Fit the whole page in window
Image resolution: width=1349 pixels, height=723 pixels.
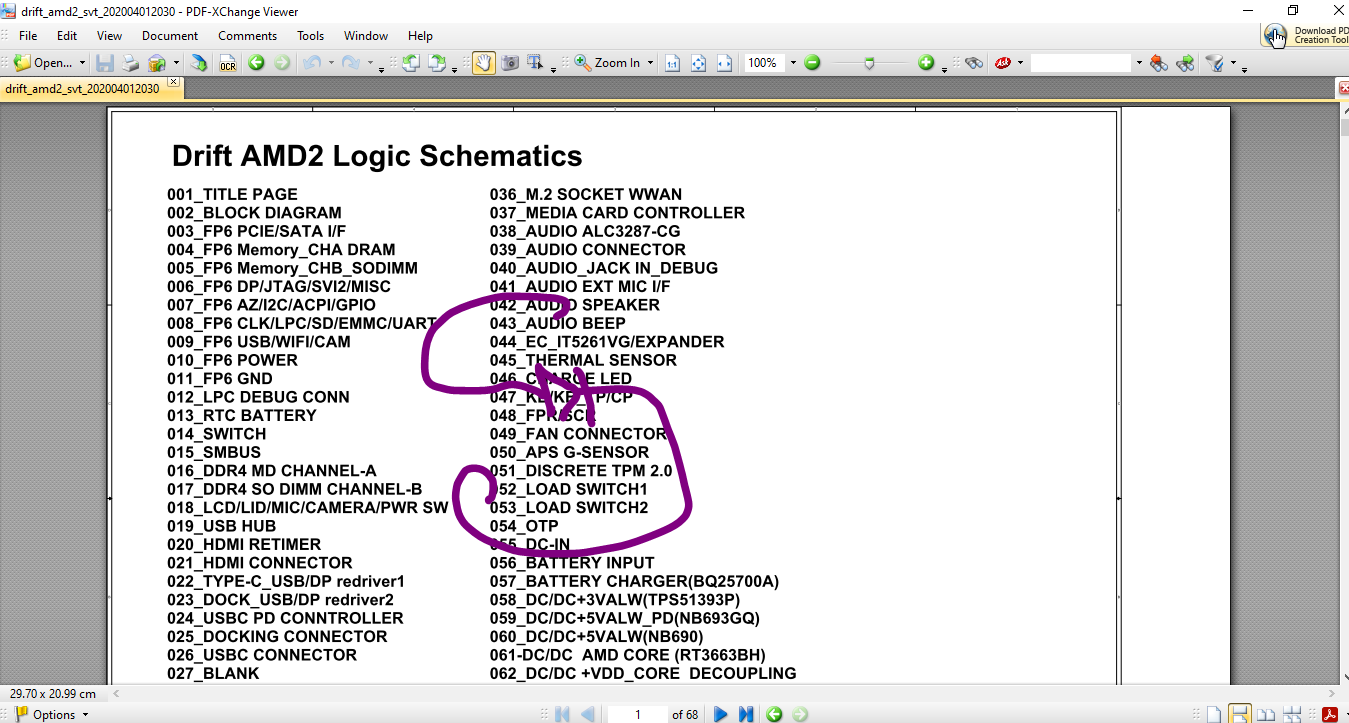click(x=699, y=63)
